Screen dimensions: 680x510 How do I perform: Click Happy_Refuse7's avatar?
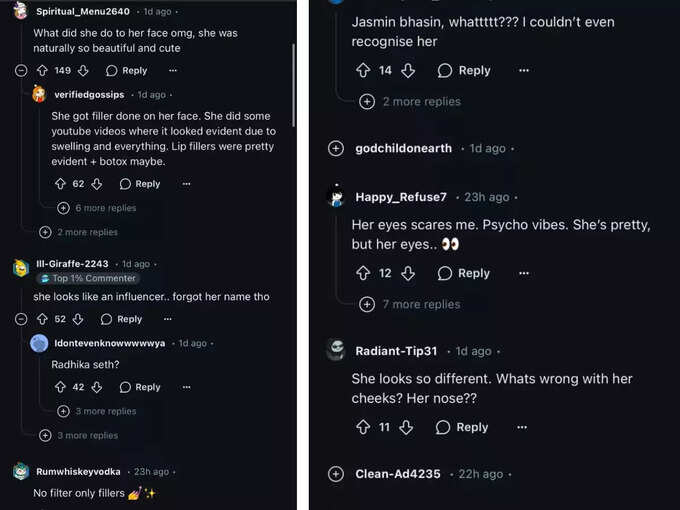pyautogui.click(x=337, y=196)
